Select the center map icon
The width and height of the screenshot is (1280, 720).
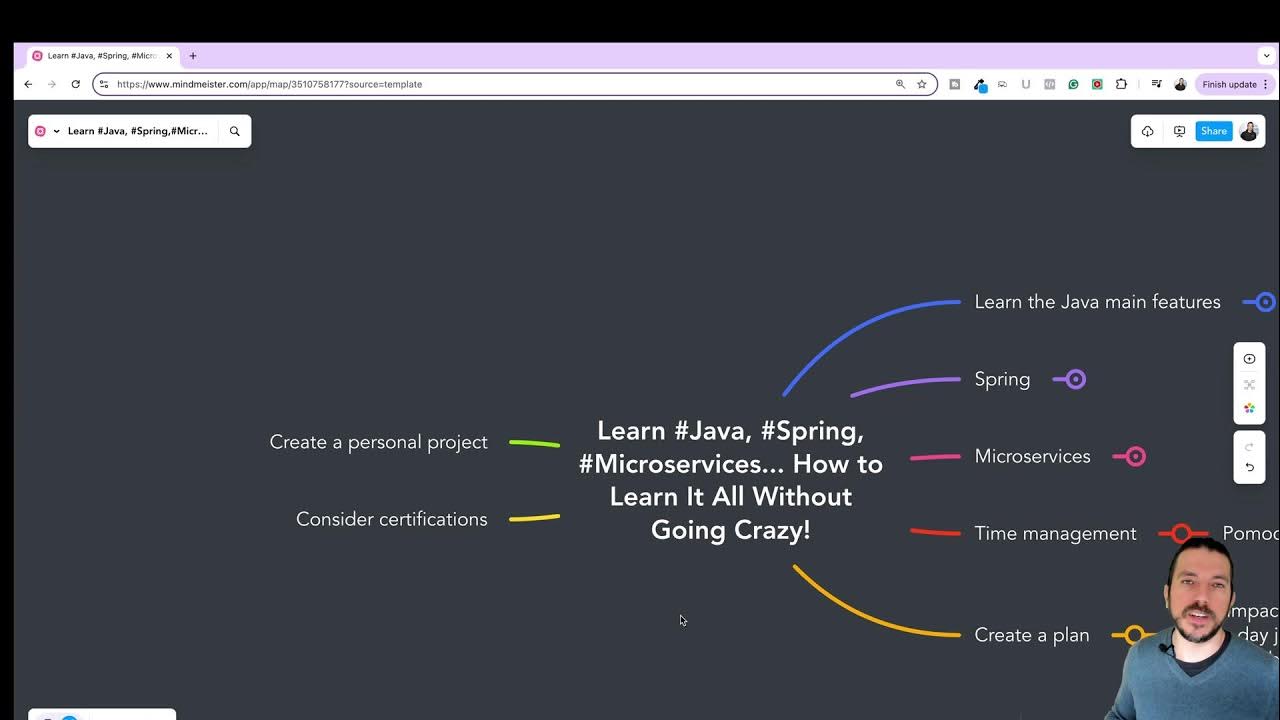(1249, 384)
